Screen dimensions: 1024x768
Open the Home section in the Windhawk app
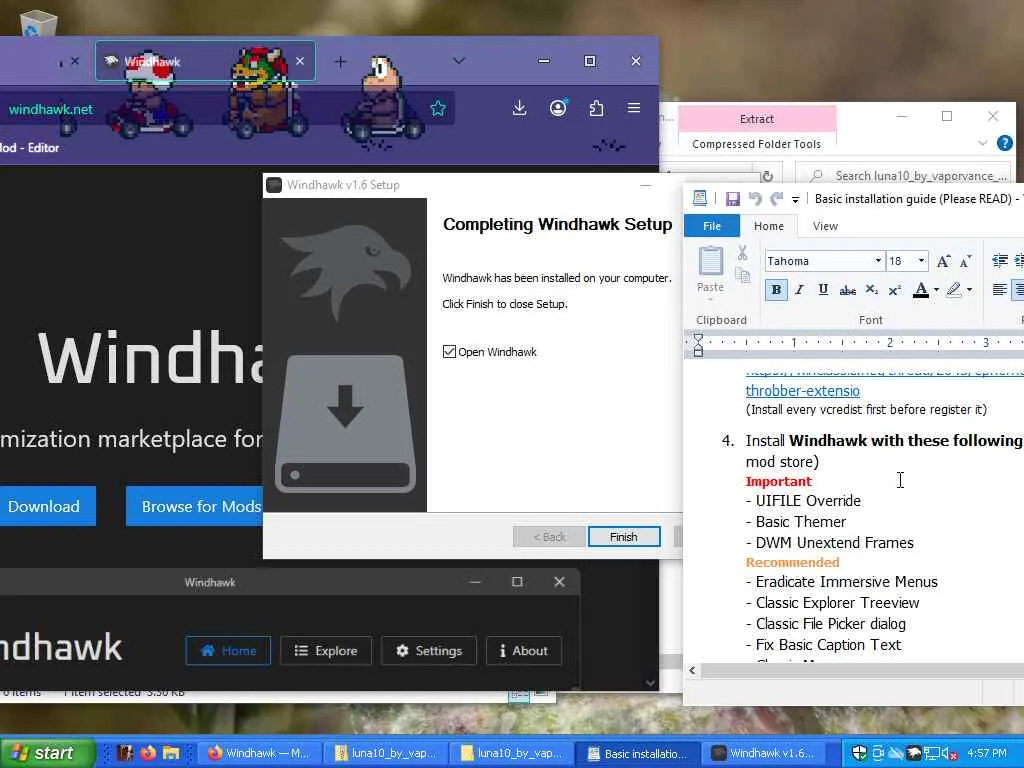pos(228,650)
